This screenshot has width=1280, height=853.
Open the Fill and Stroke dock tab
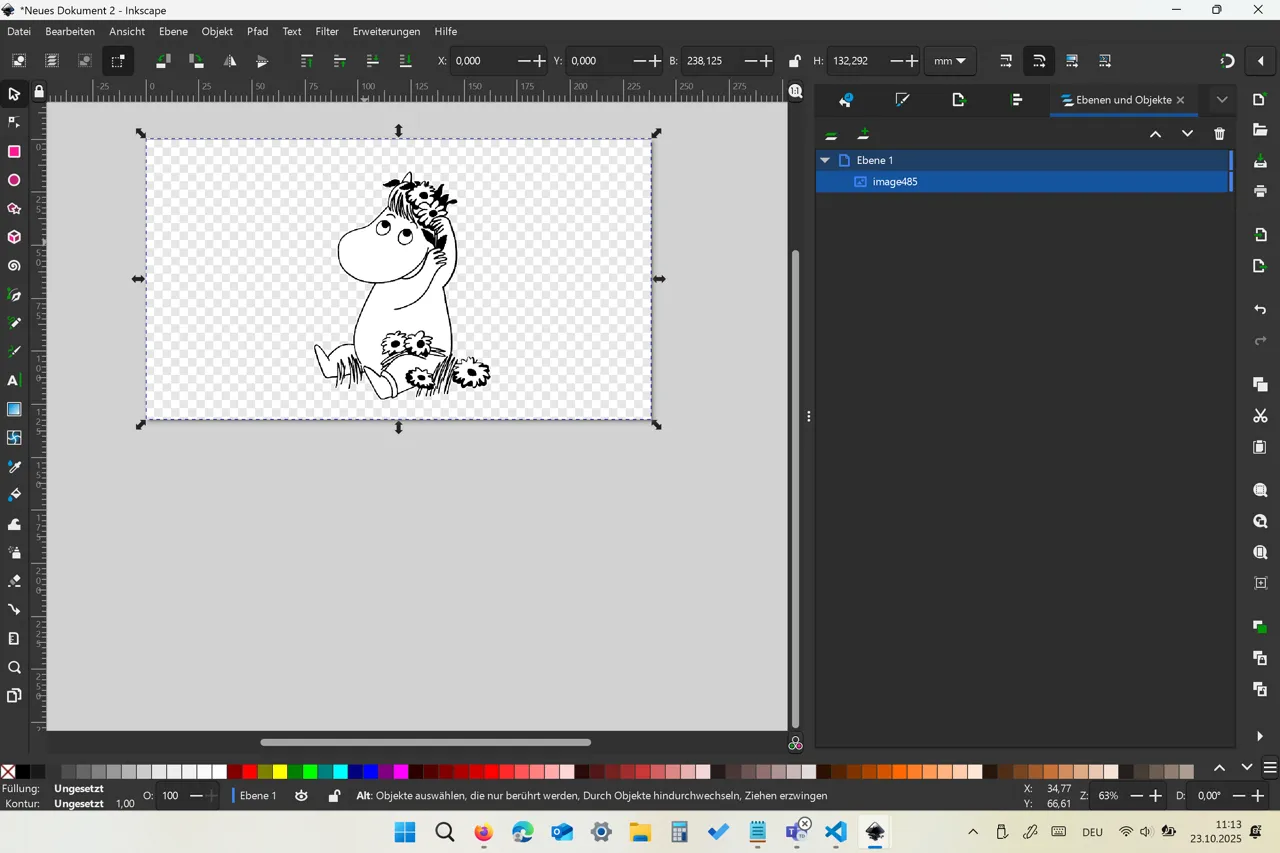tap(902, 100)
